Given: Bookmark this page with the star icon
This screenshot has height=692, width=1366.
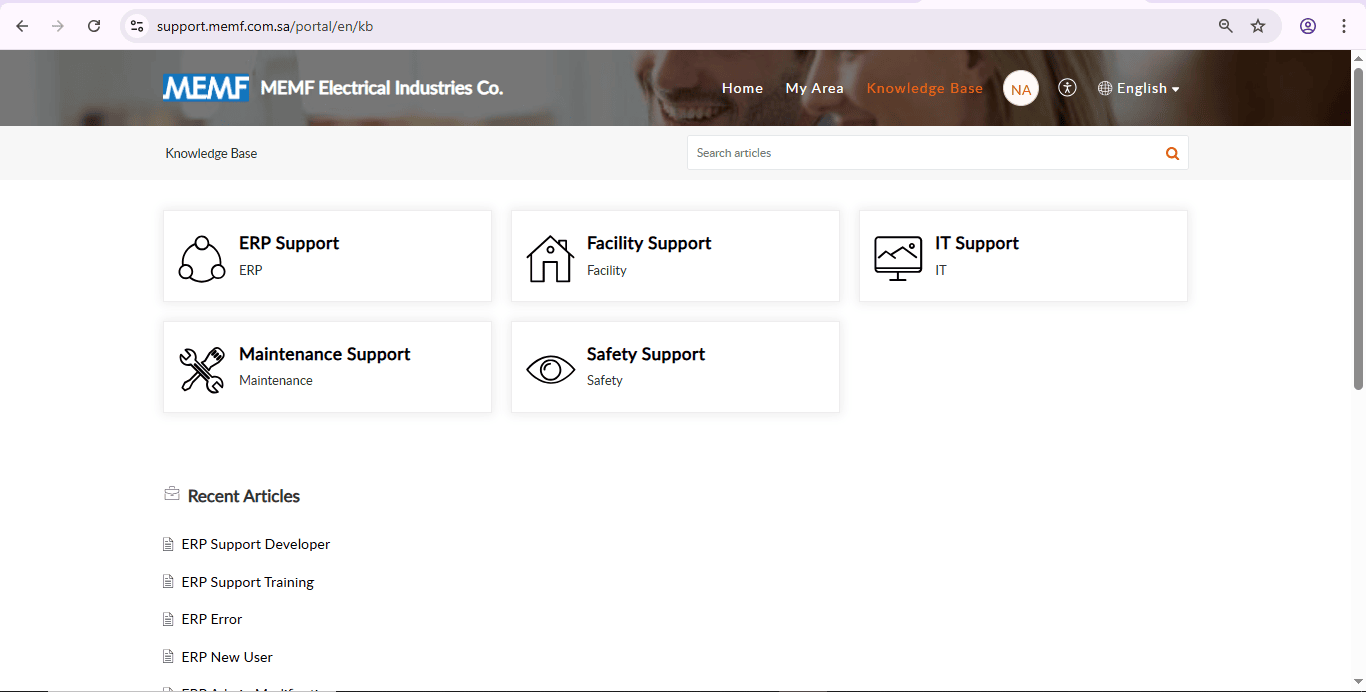Looking at the screenshot, I should pos(1258,26).
